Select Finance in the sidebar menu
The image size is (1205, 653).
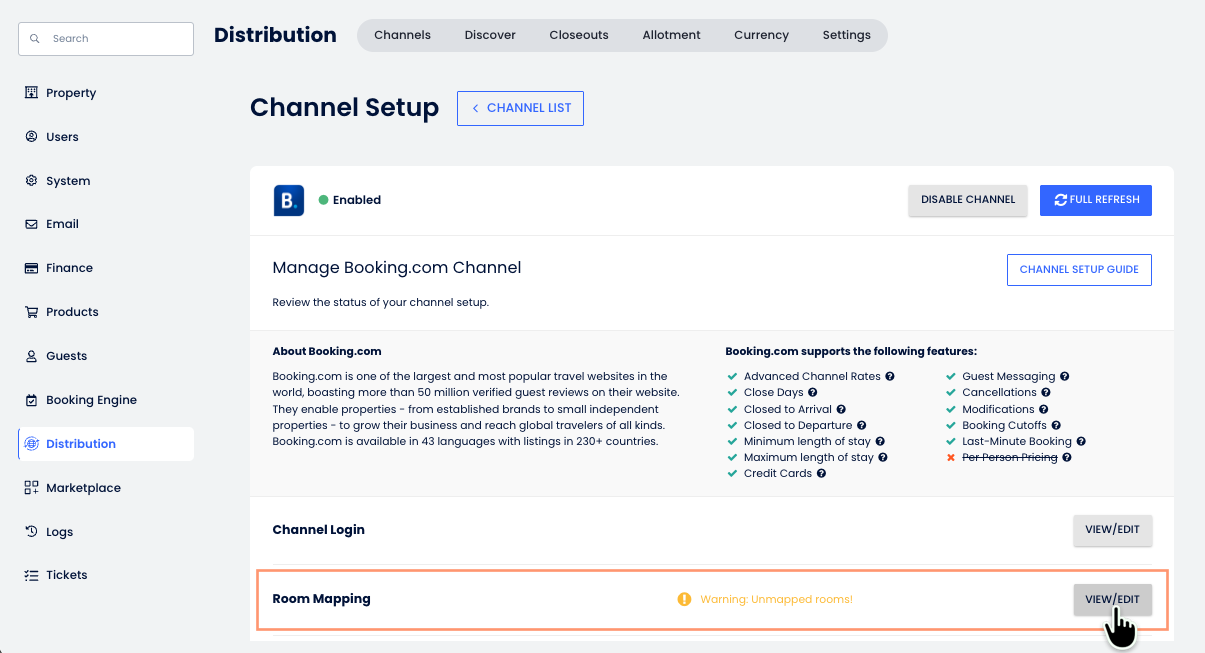click(x=106, y=268)
